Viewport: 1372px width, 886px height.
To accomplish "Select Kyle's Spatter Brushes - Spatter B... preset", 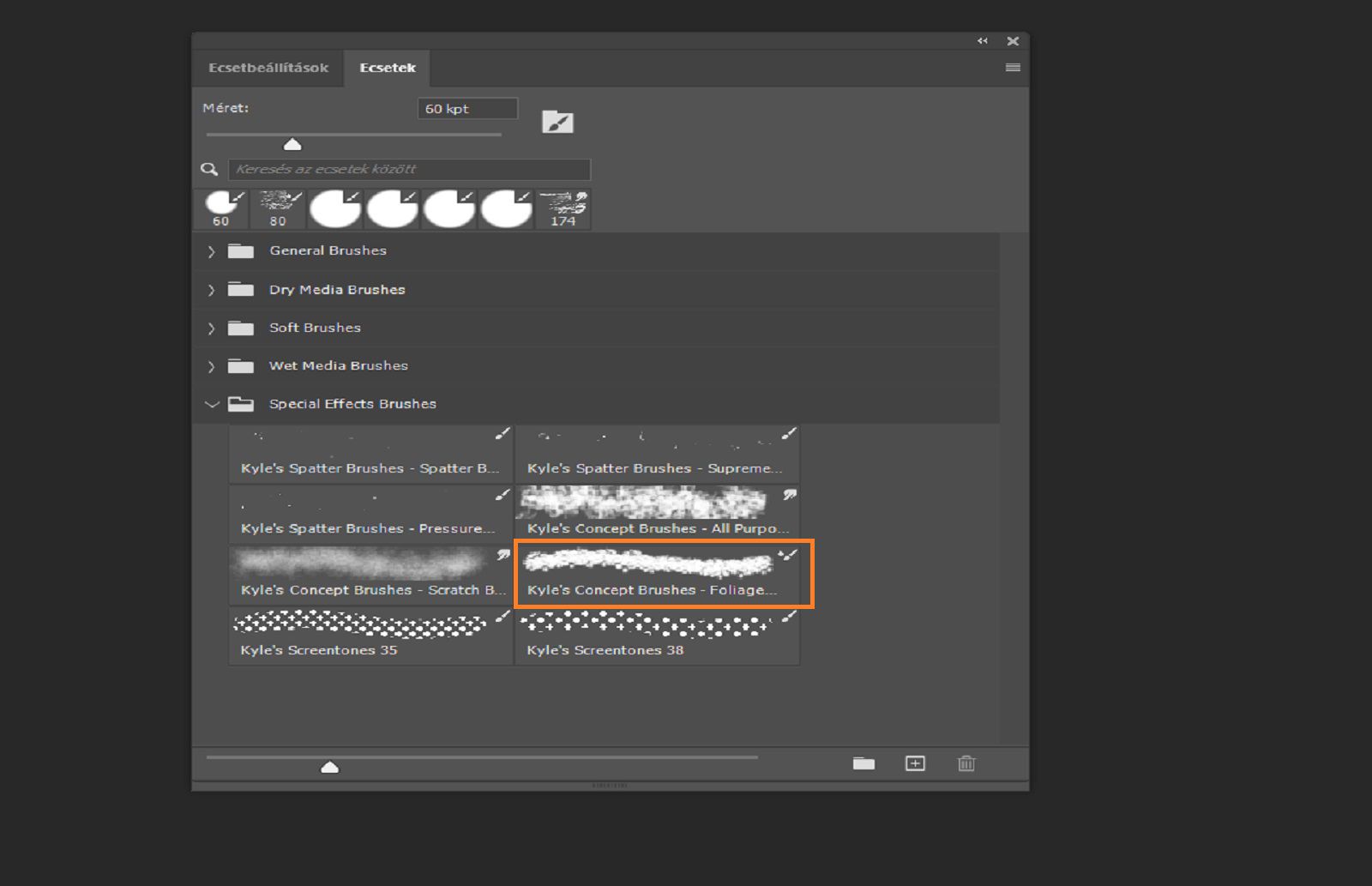I will (x=370, y=454).
